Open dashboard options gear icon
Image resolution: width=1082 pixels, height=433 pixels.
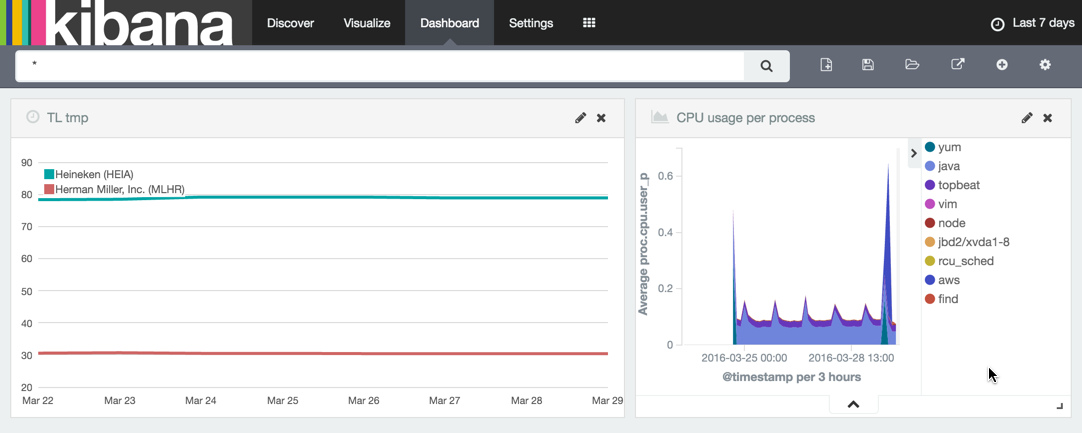[x=1045, y=65]
